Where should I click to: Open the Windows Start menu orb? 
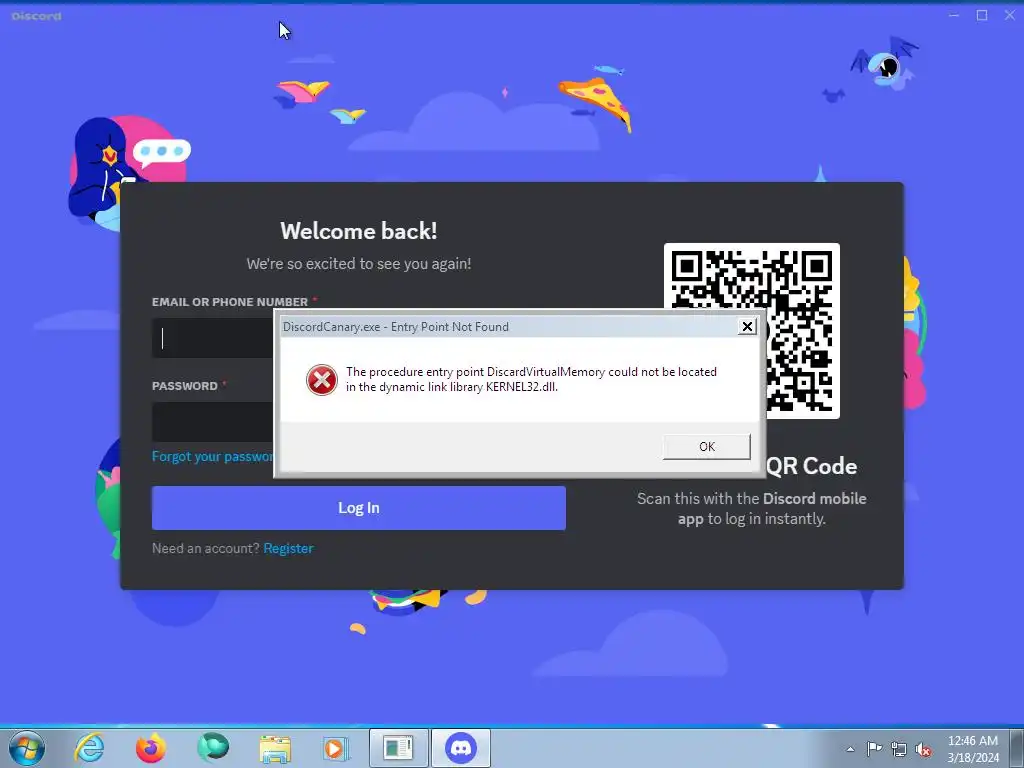click(27, 748)
